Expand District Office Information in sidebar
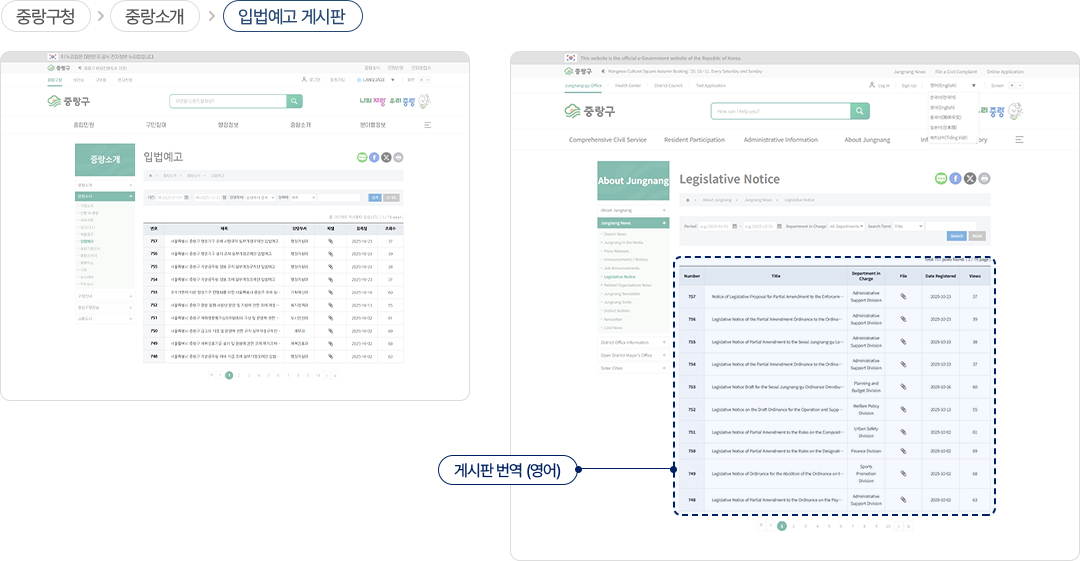 pyautogui.click(x=631, y=342)
